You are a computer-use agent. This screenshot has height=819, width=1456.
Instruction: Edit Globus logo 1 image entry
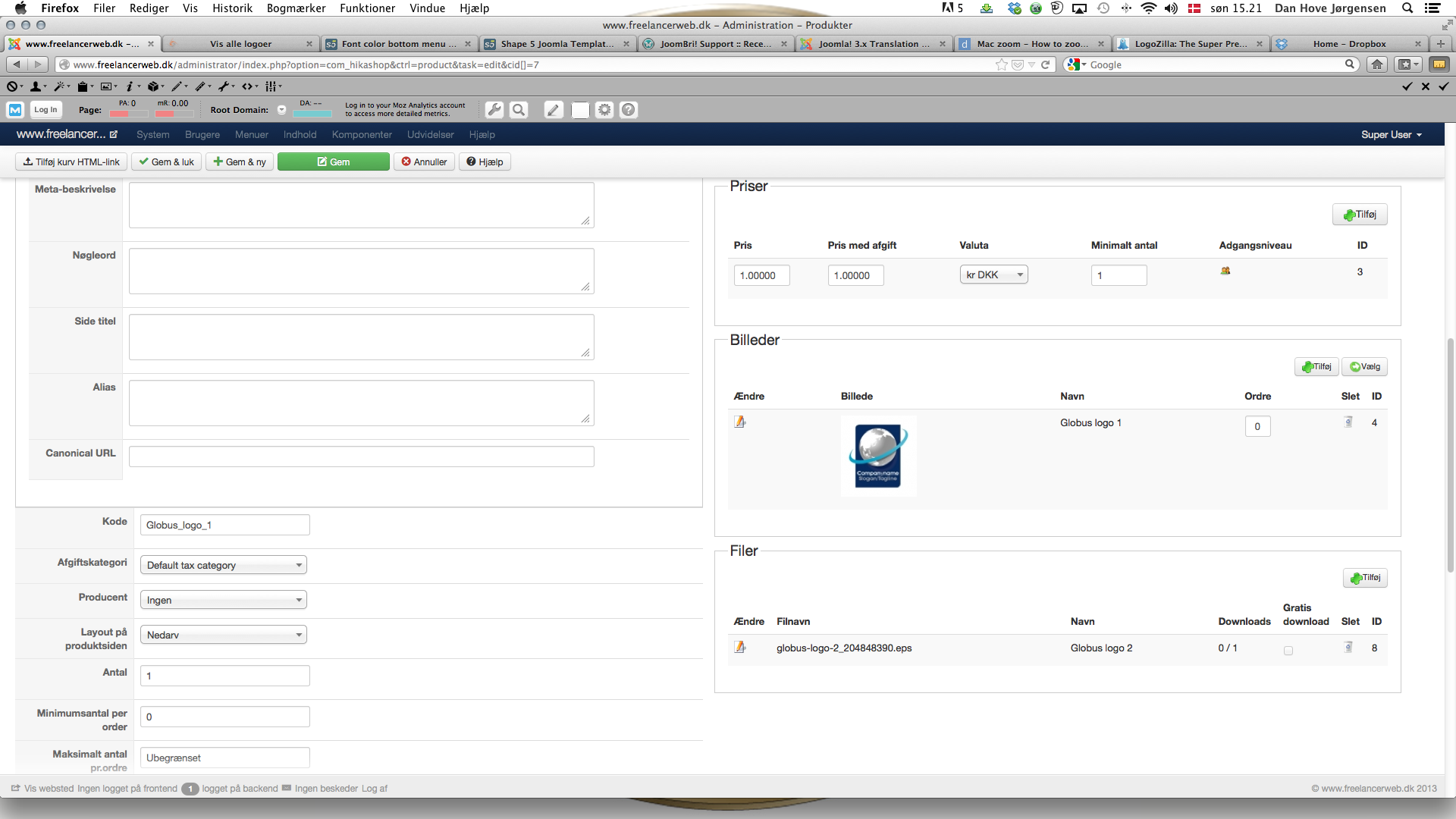click(740, 422)
